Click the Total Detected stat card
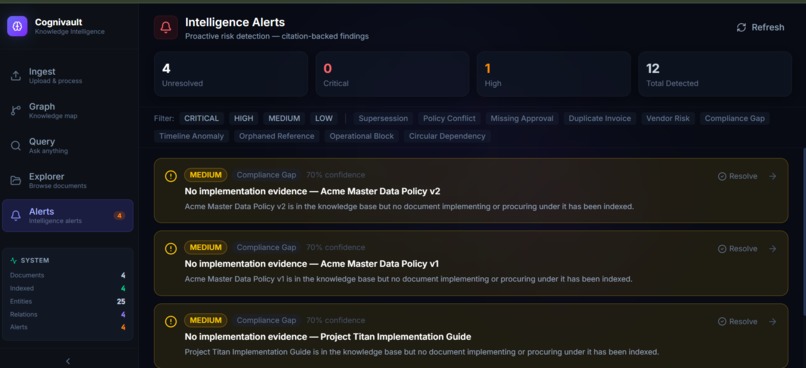The image size is (806, 368). [715, 74]
